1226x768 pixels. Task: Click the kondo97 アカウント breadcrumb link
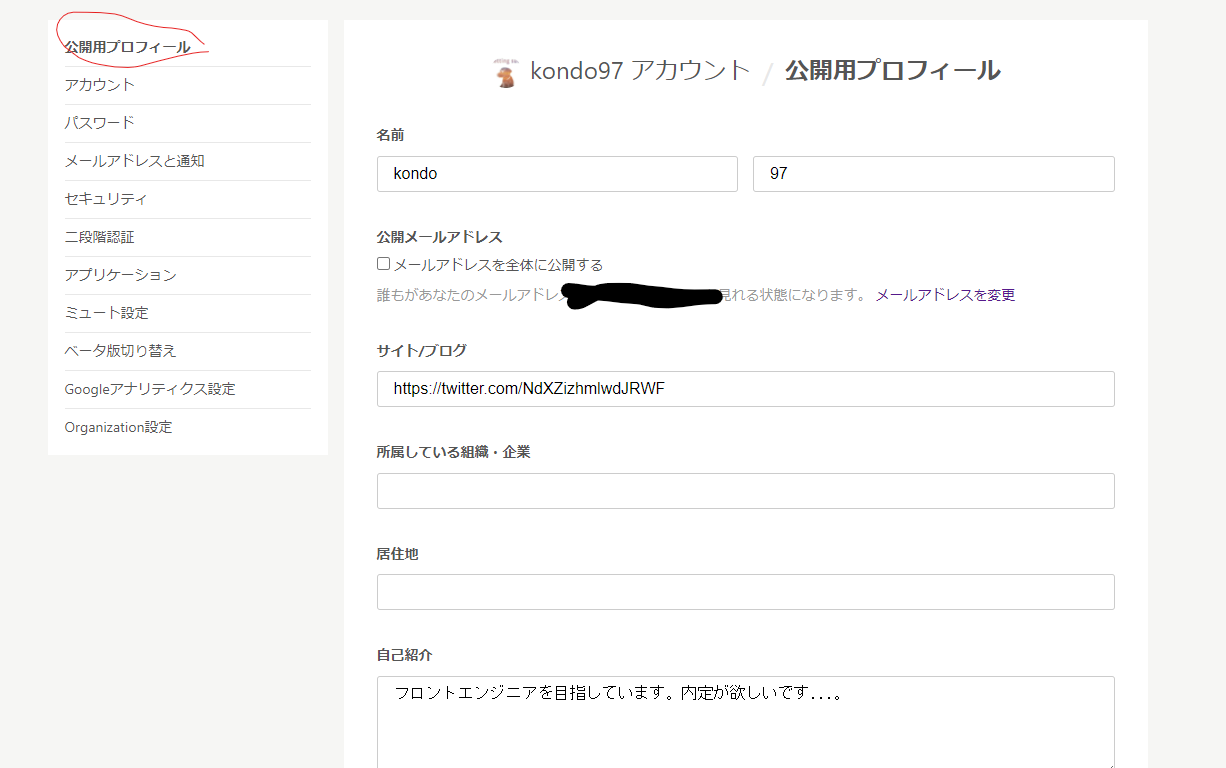pos(638,70)
